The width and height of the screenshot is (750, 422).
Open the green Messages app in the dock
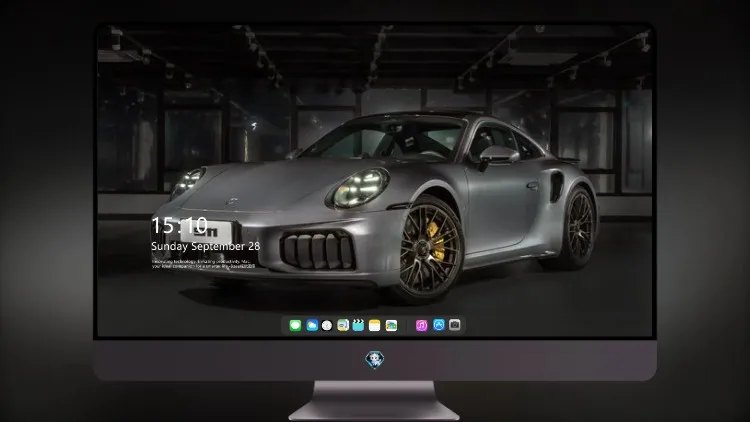pyautogui.click(x=295, y=325)
